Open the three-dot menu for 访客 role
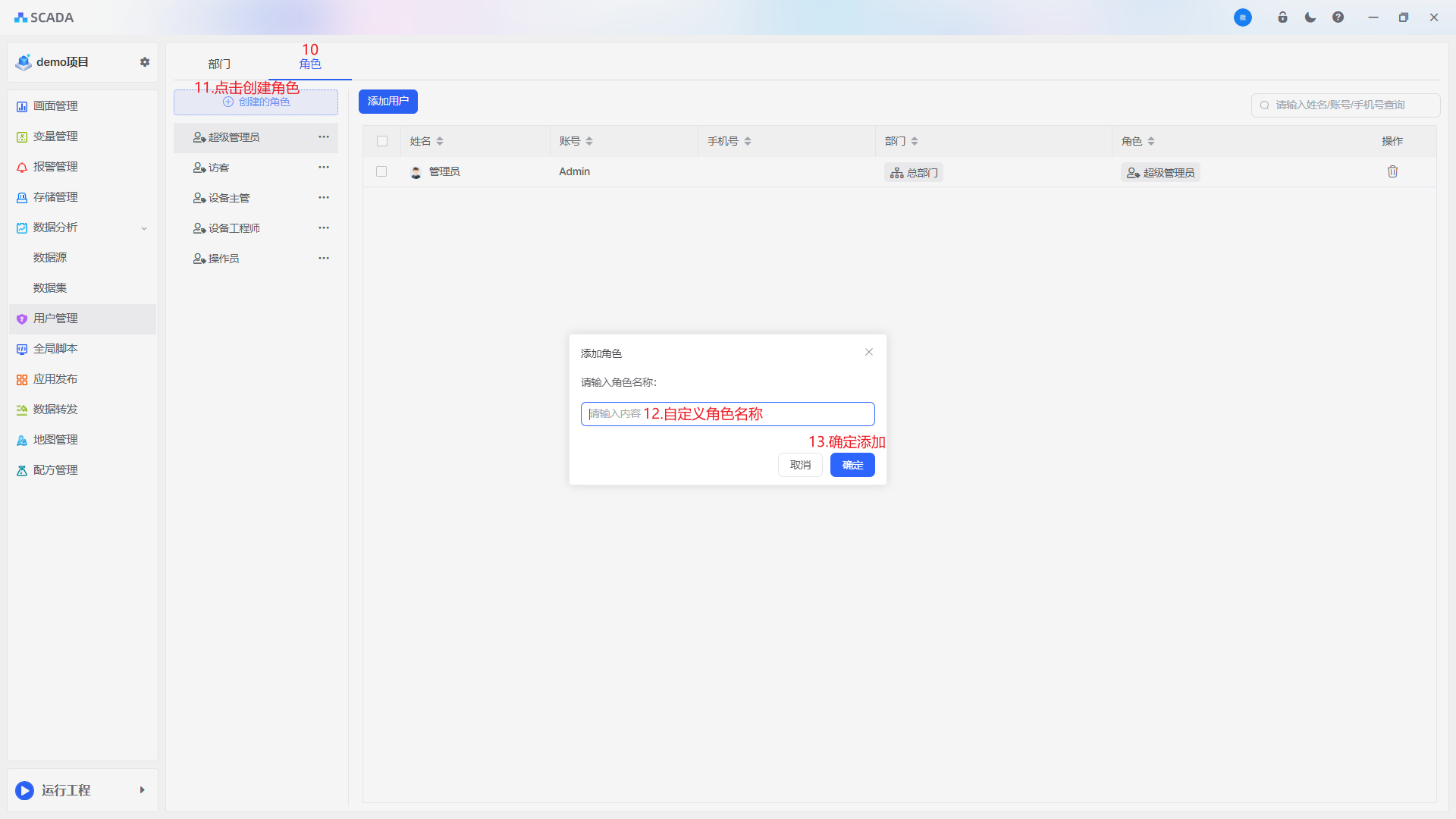The width and height of the screenshot is (1456, 819). click(x=324, y=168)
